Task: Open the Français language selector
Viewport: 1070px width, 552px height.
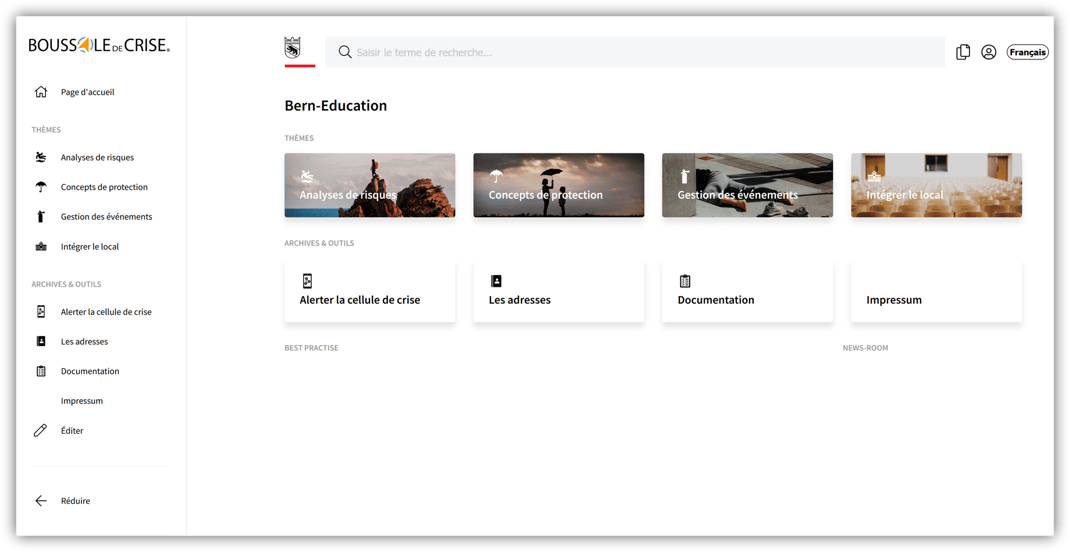Action: pyautogui.click(x=1028, y=53)
